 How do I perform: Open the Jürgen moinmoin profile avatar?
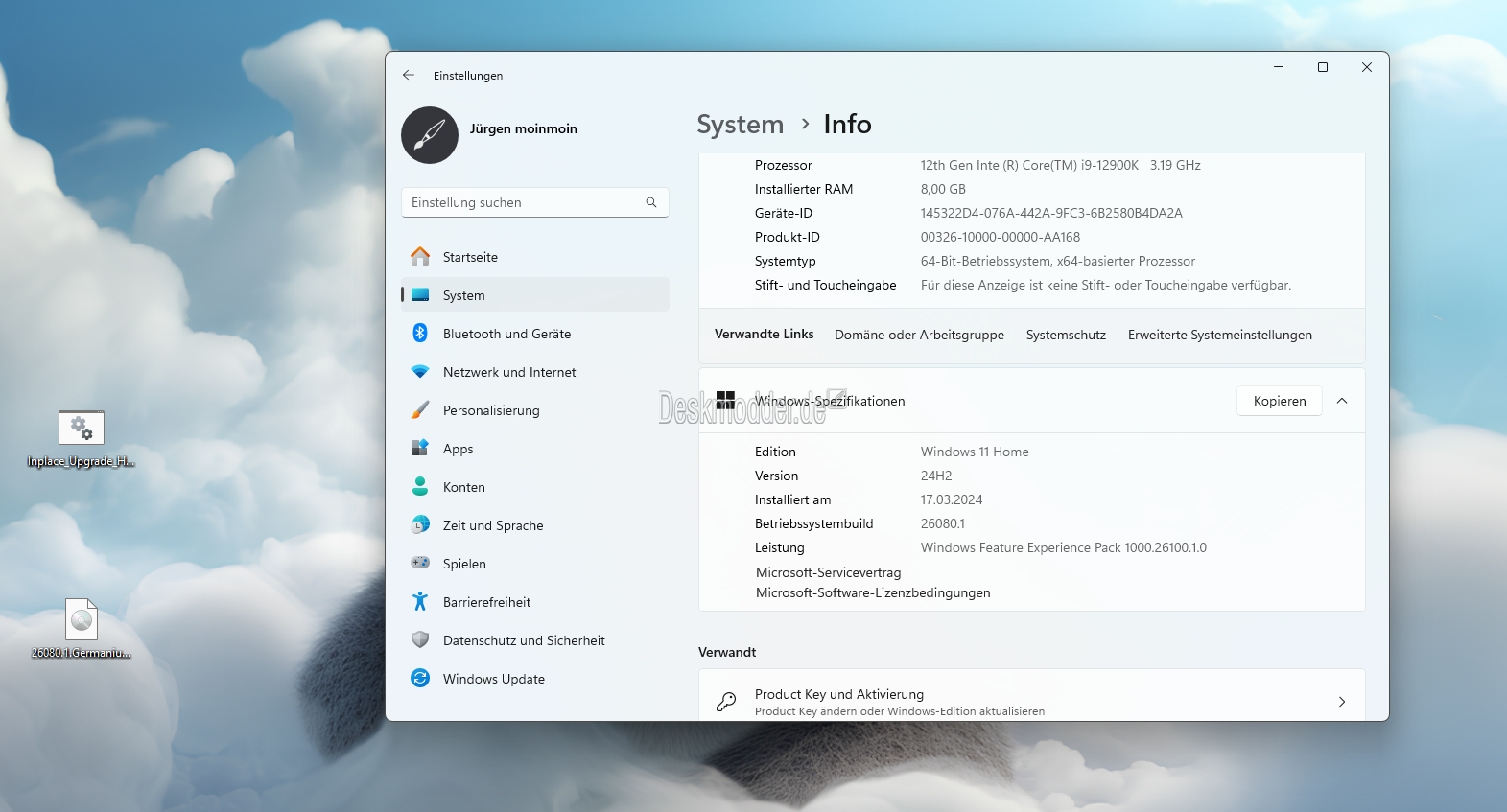click(x=430, y=135)
